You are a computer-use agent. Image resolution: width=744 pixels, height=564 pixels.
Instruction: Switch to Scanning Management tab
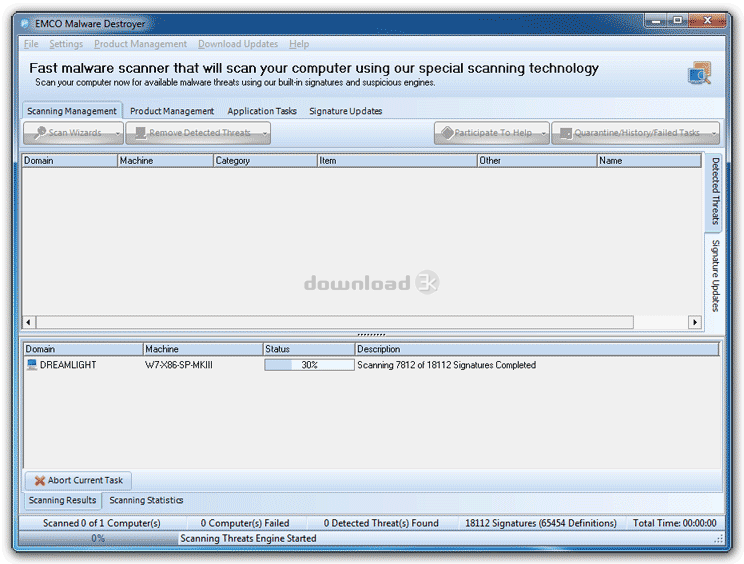pos(72,111)
